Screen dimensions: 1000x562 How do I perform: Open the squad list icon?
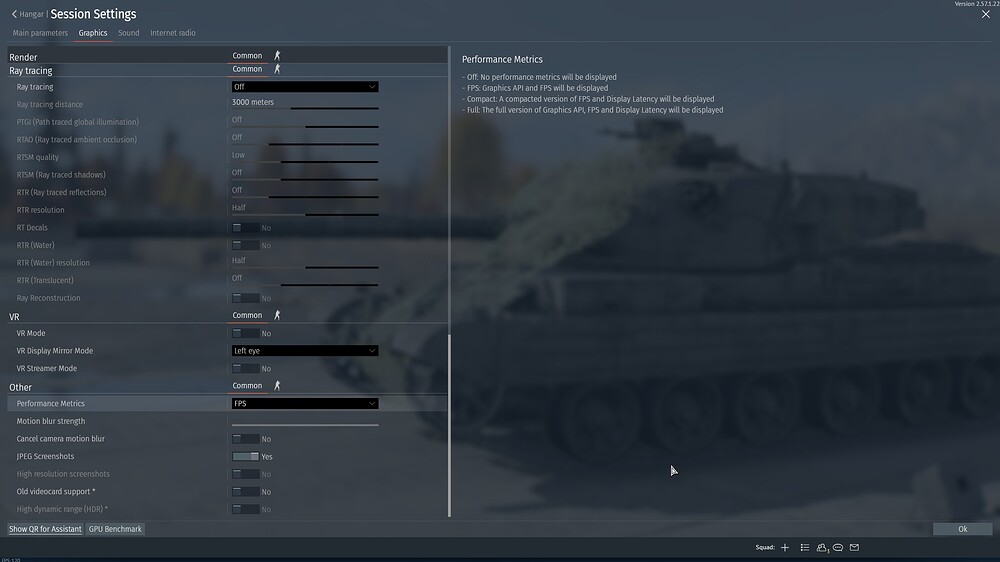tap(805, 547)
